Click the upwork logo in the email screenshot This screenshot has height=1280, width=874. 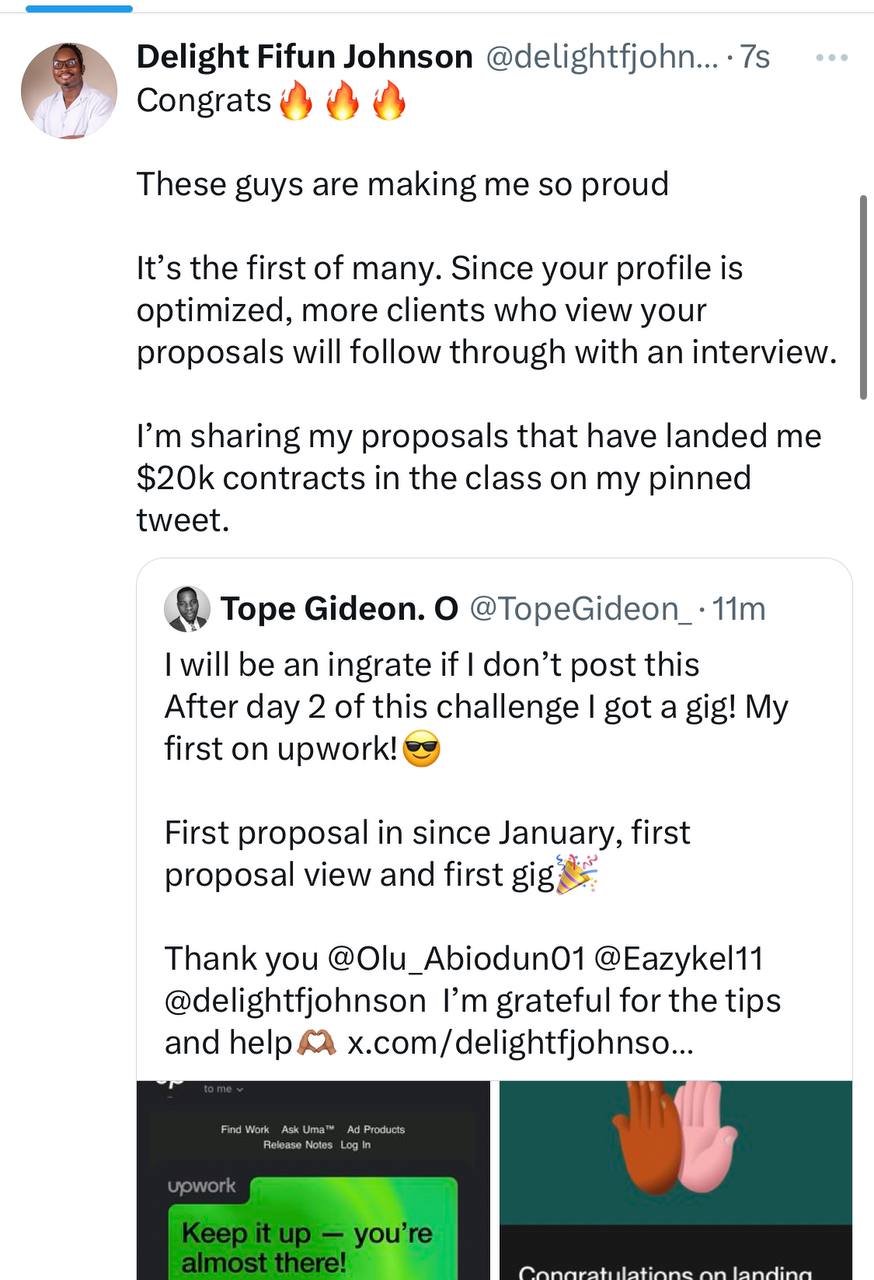[x=202, y=1186]
